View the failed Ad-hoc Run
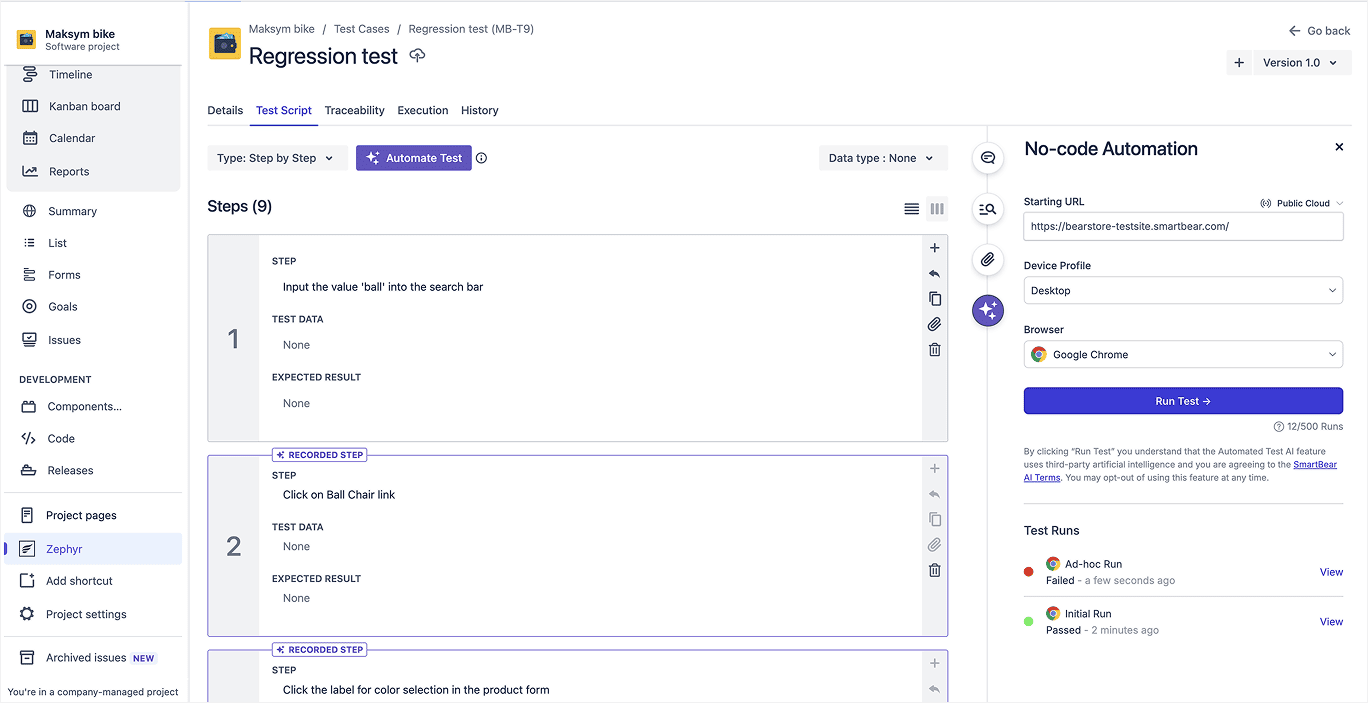 (x=1331, y=572)
